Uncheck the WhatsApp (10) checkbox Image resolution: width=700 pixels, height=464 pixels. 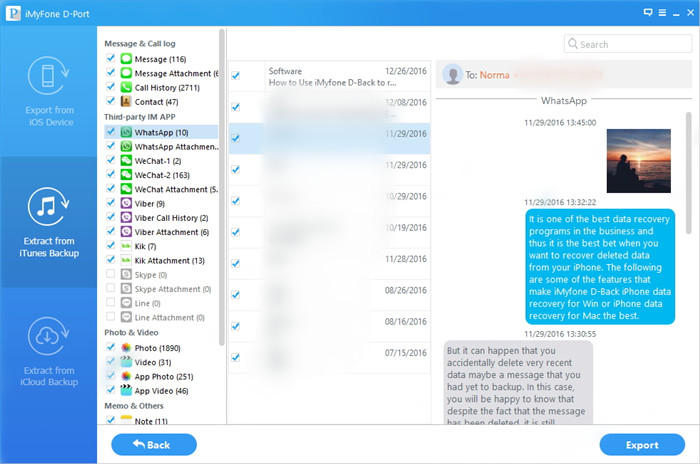111,132
